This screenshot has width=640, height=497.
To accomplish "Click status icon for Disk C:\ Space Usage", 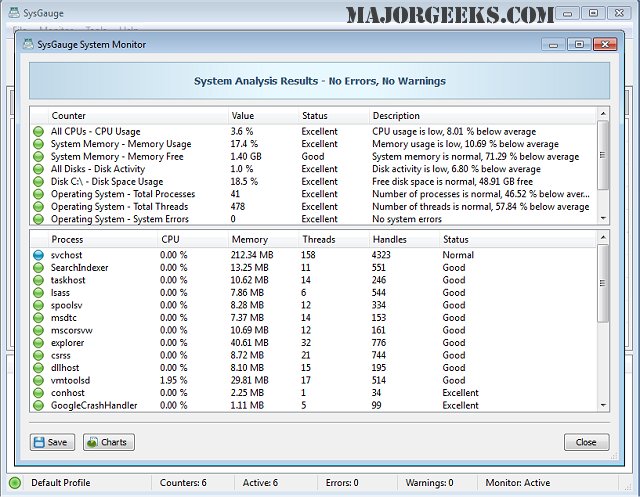I will [x=38, y=182].
